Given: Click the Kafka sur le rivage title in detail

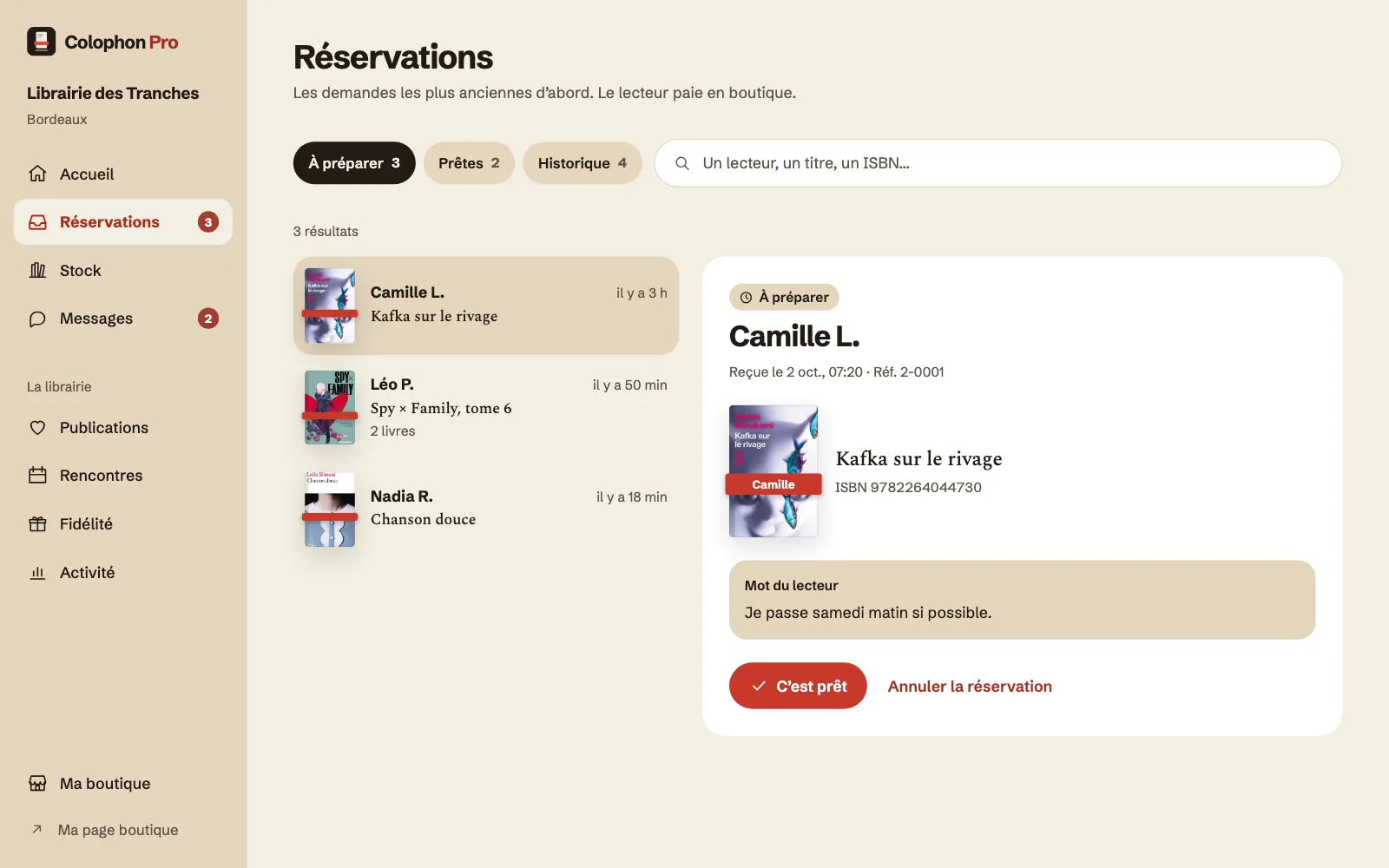Looking at the screenshot, I should [x=918, y=458].
